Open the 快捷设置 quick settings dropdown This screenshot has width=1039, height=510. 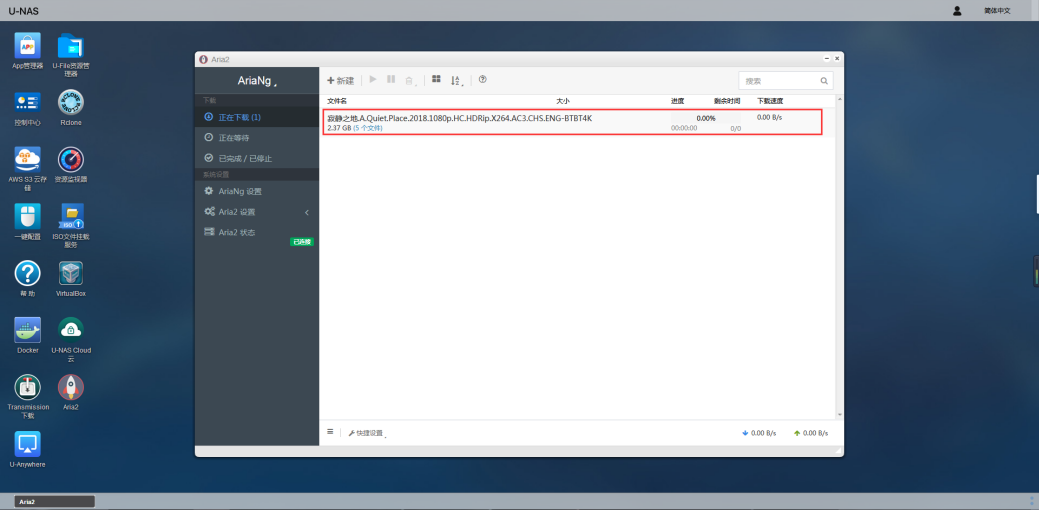coord(366,433)
